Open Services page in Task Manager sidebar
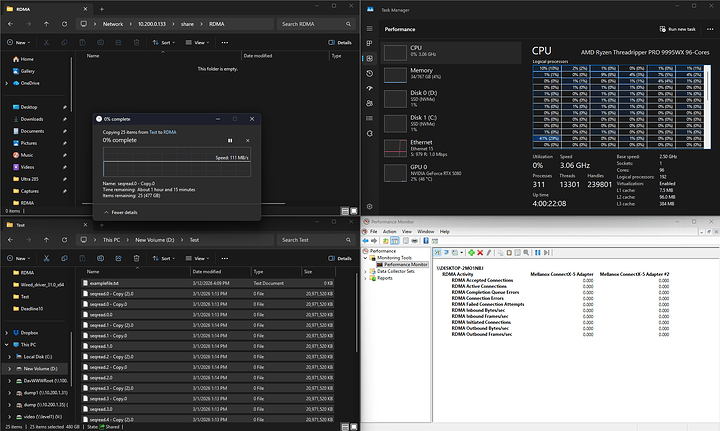720x431 pixels. pyautogui.click(x=369, y=133)
